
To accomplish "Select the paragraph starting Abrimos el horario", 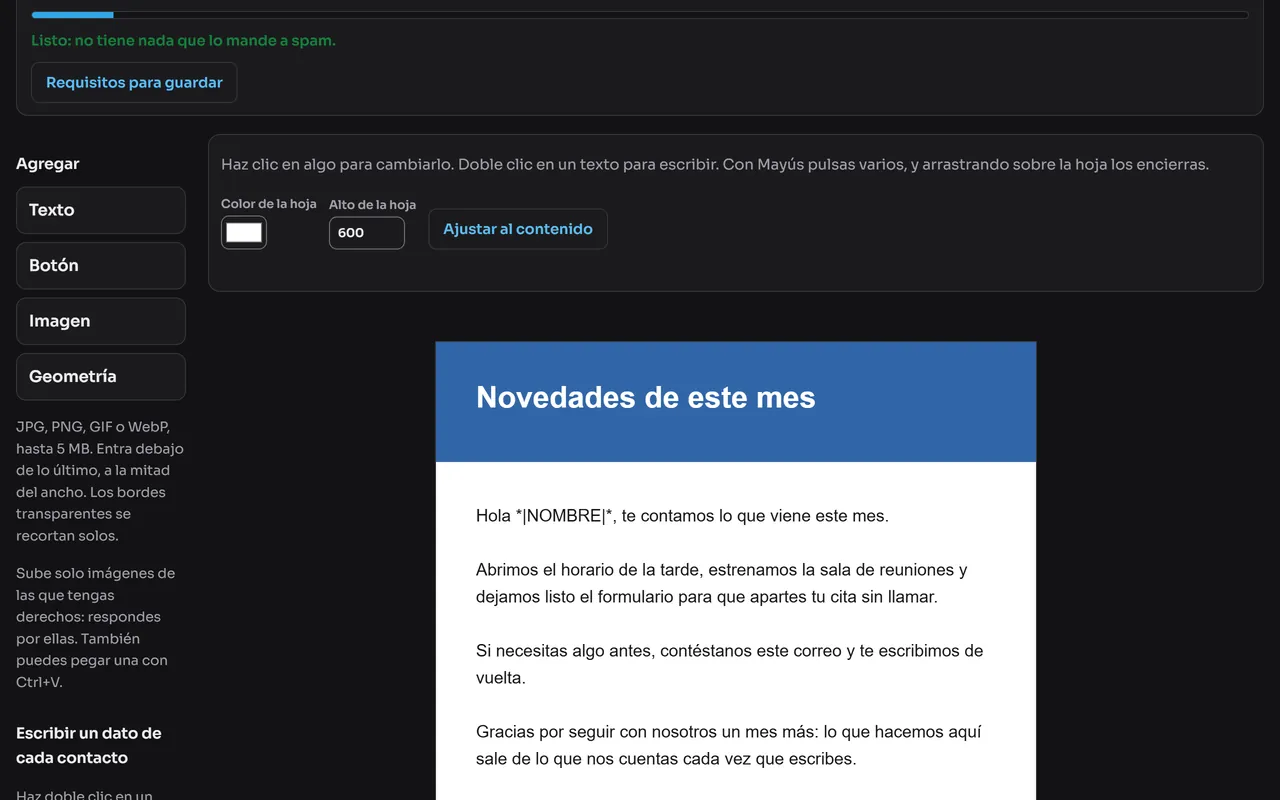I will (722, 583).
